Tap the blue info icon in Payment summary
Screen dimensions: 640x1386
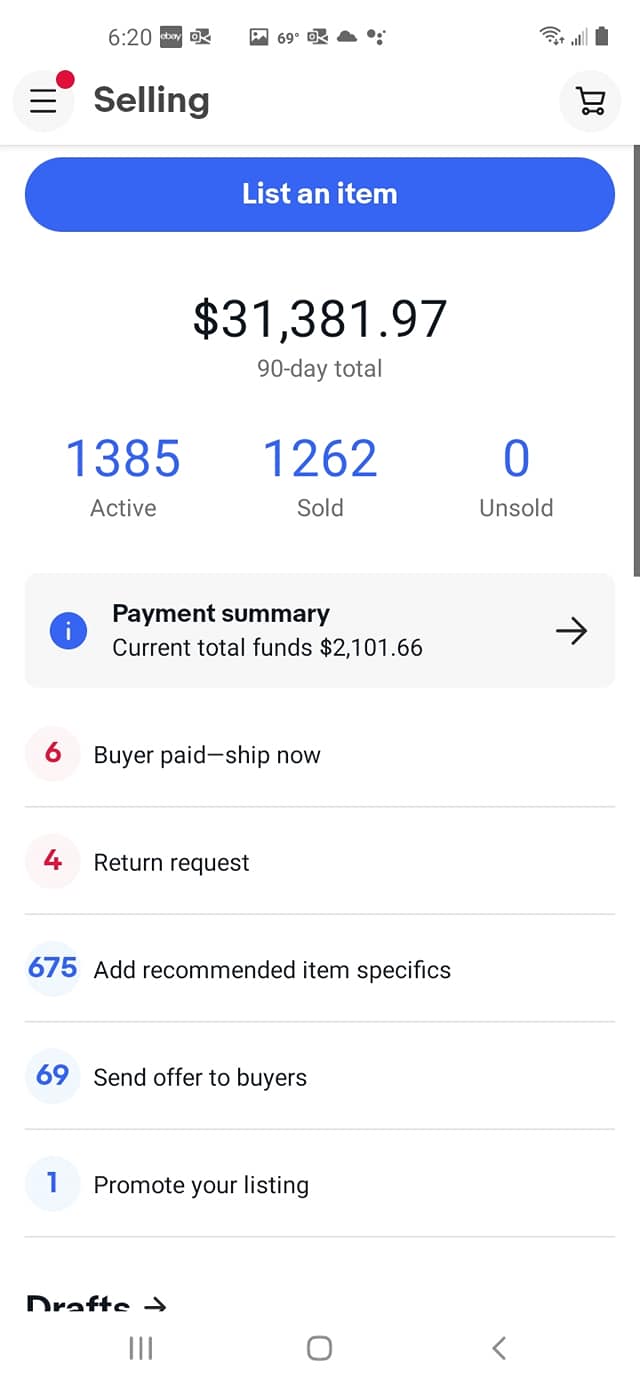[x=68, y=631]
